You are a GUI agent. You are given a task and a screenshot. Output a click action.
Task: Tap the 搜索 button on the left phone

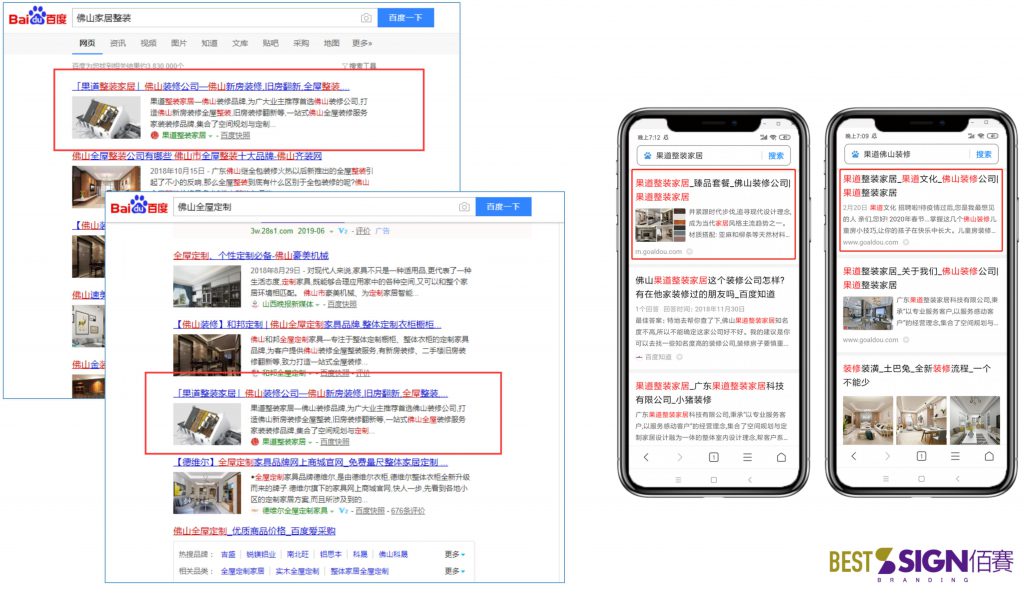pos(776,155)
